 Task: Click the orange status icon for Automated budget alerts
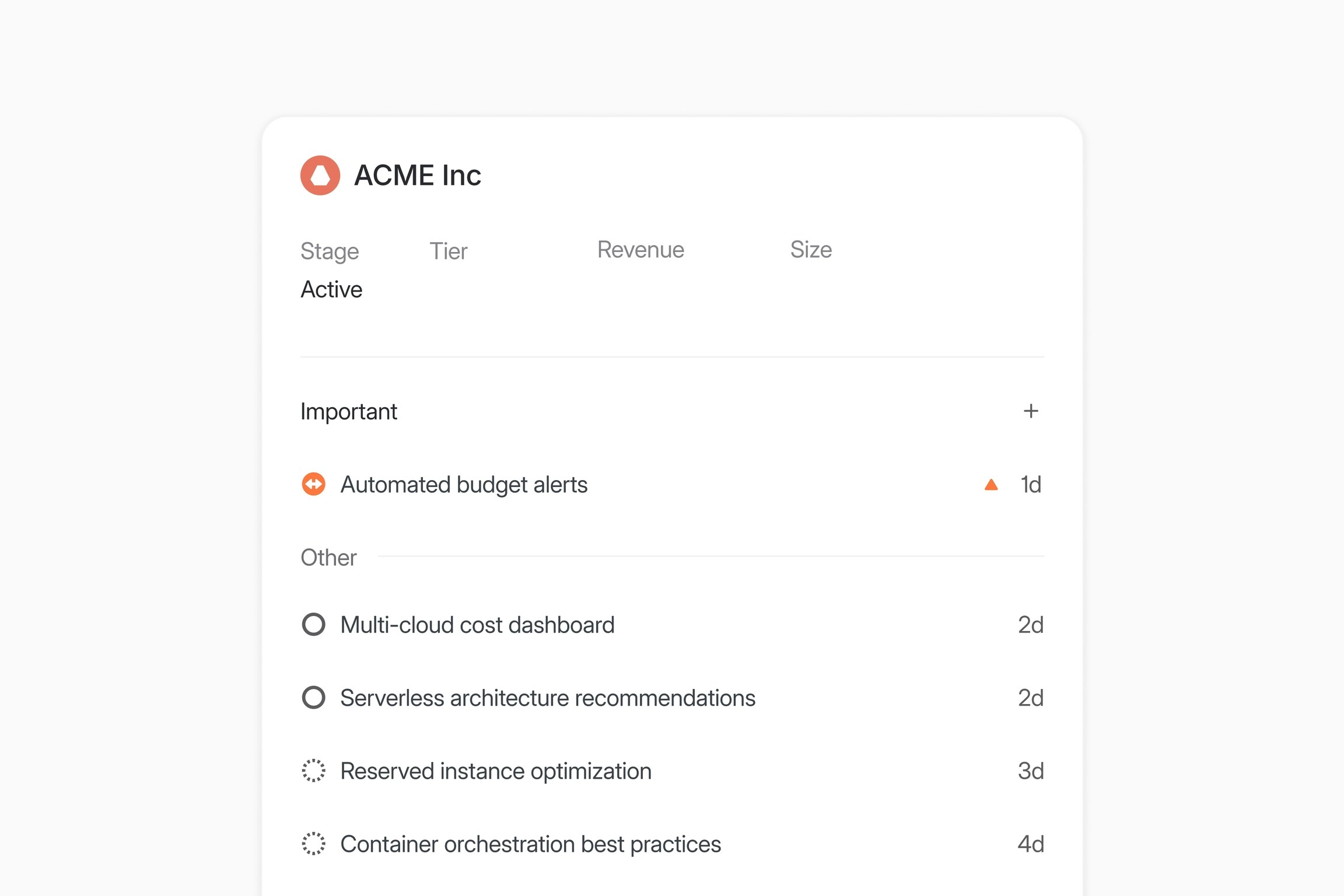tap(313, 484)
